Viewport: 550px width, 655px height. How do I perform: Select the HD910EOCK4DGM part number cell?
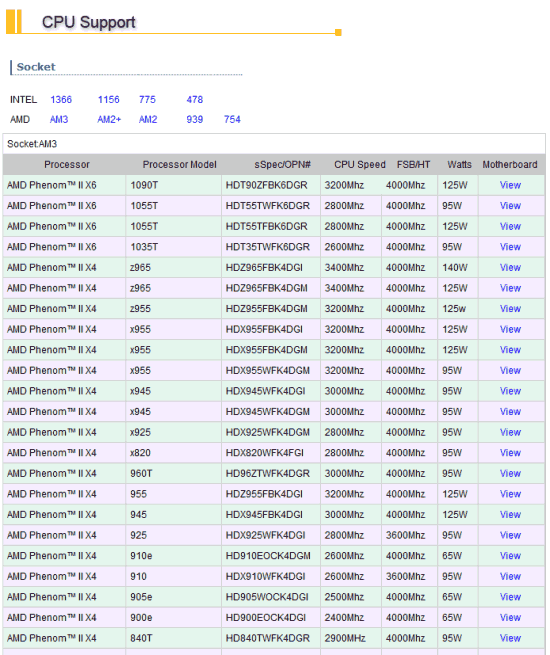[271, 556]
